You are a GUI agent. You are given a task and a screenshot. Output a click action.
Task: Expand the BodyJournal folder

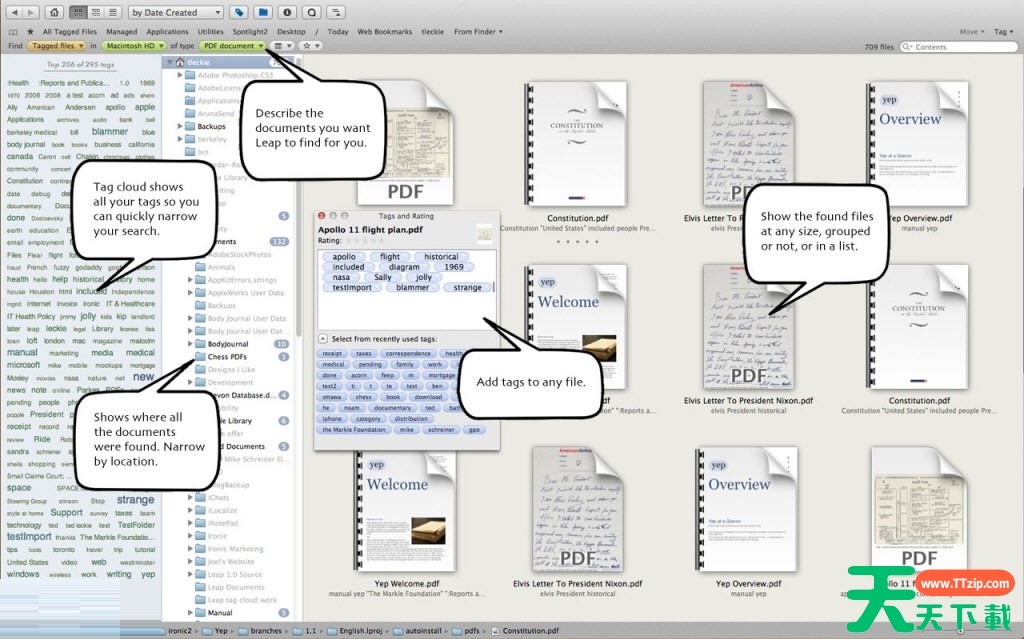tap(191, 344)
